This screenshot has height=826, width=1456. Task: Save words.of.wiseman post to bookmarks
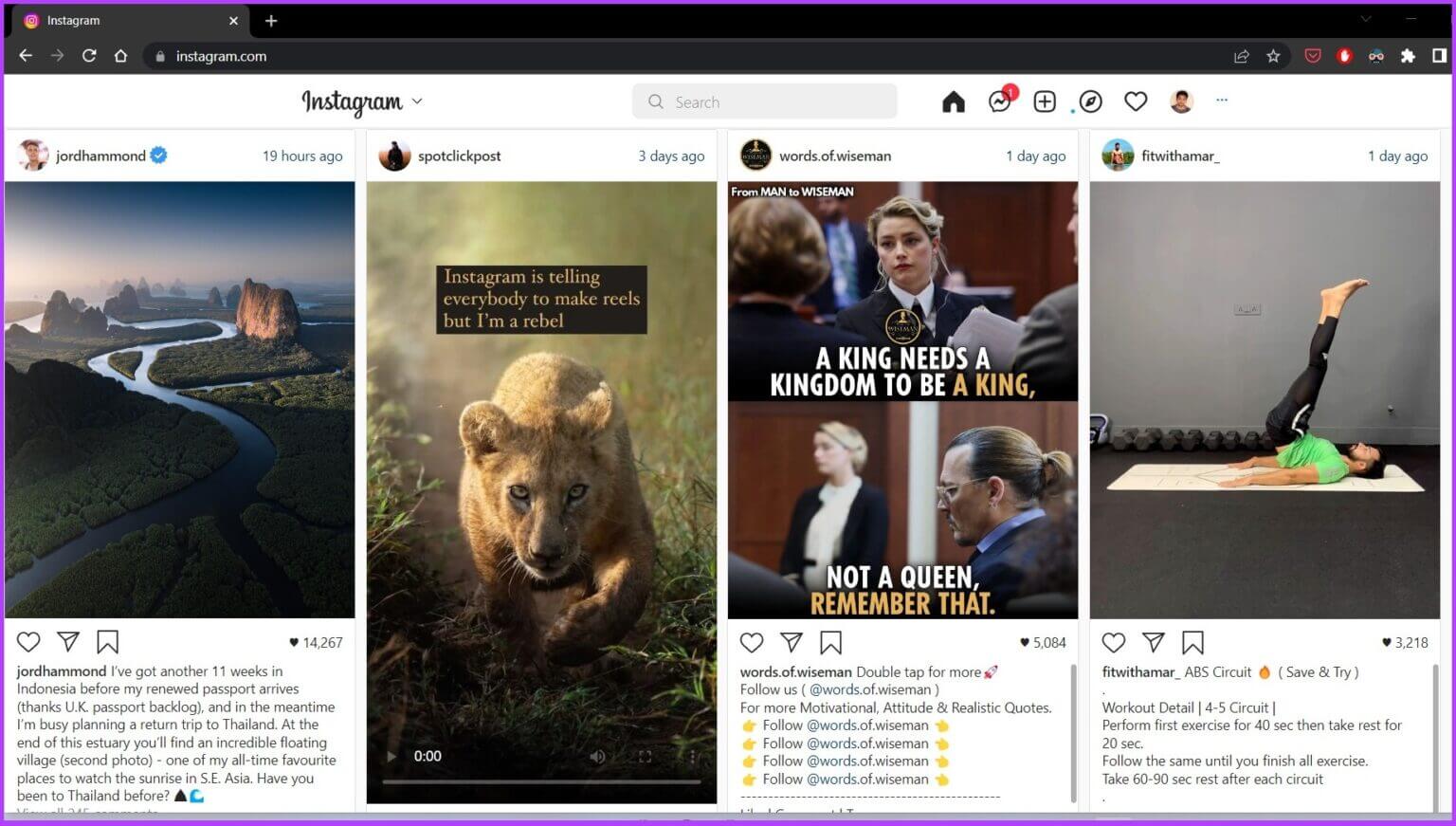click(830, 642)
